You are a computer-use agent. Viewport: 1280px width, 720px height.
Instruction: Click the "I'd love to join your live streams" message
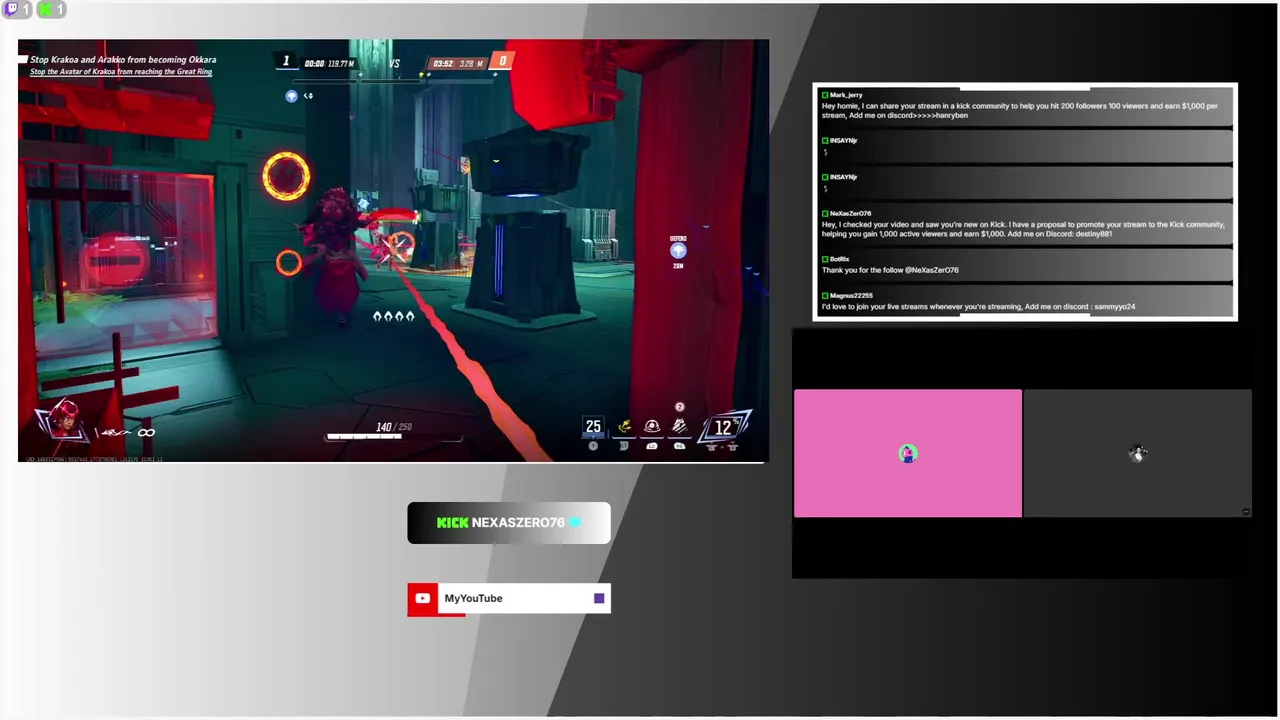click(x=978, y=307)
